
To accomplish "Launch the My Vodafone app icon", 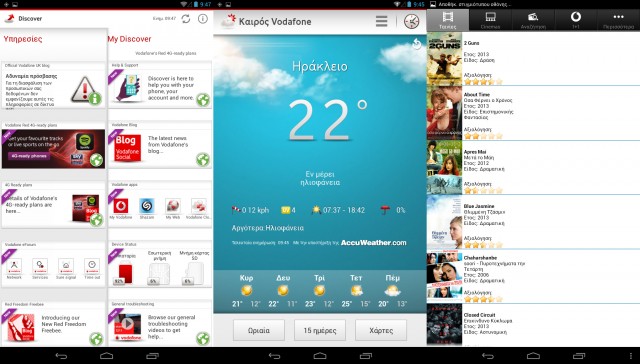I will (x=120, y=206).
